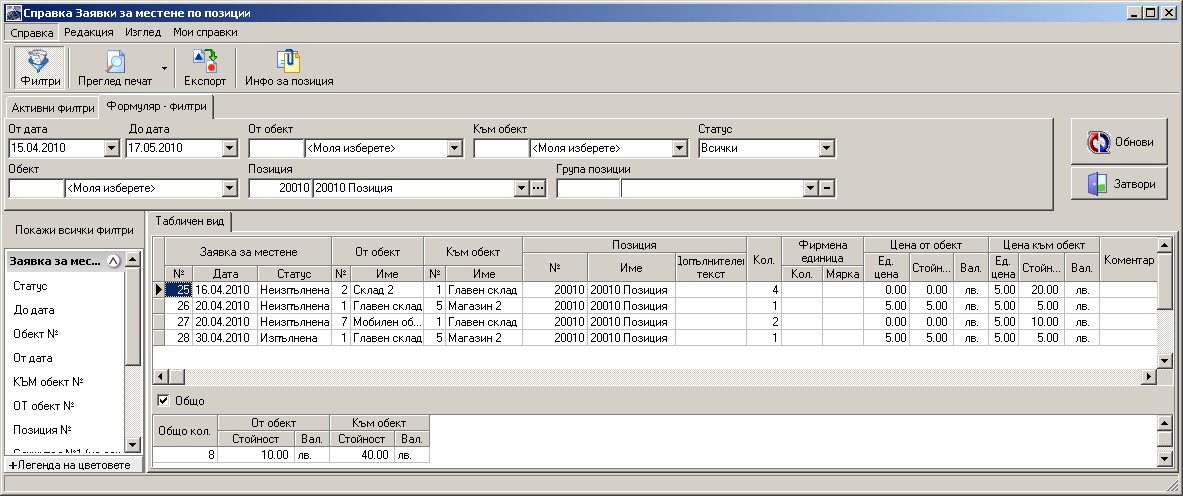Select the Формуляр - филтри tab
The height and width of the screenshot is (496, 1183).
(156, 106)
